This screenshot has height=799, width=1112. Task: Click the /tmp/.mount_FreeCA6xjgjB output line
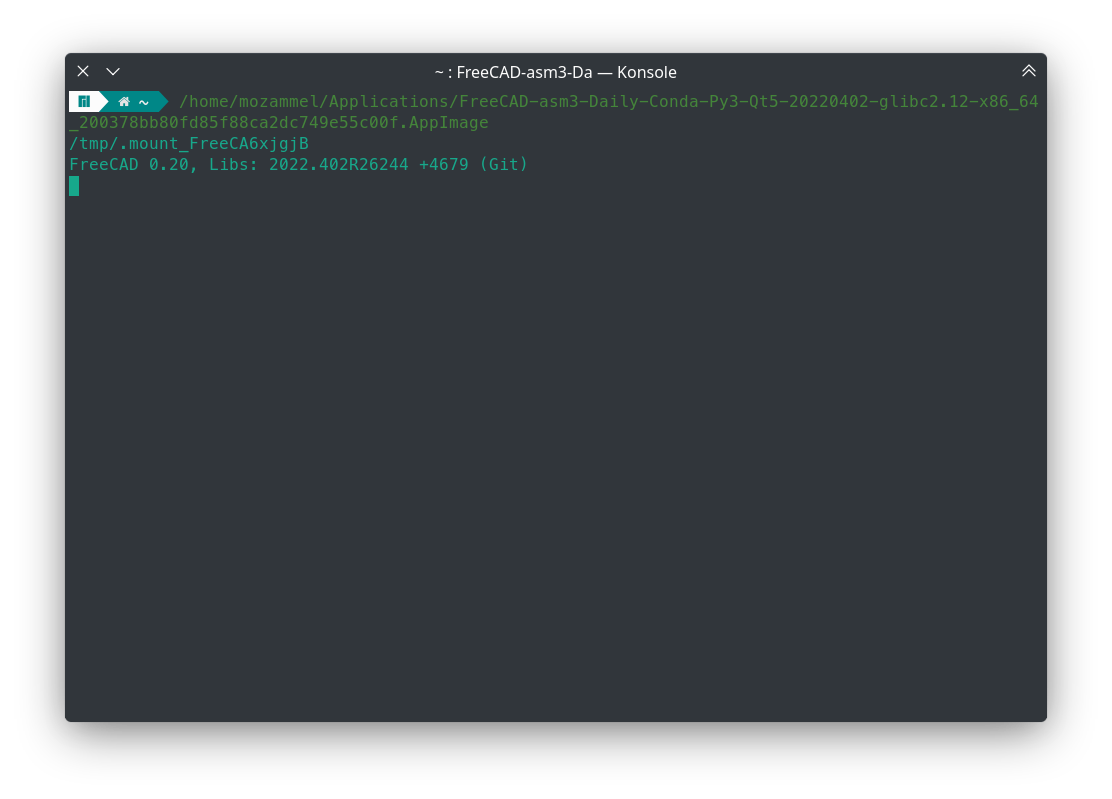188,143
